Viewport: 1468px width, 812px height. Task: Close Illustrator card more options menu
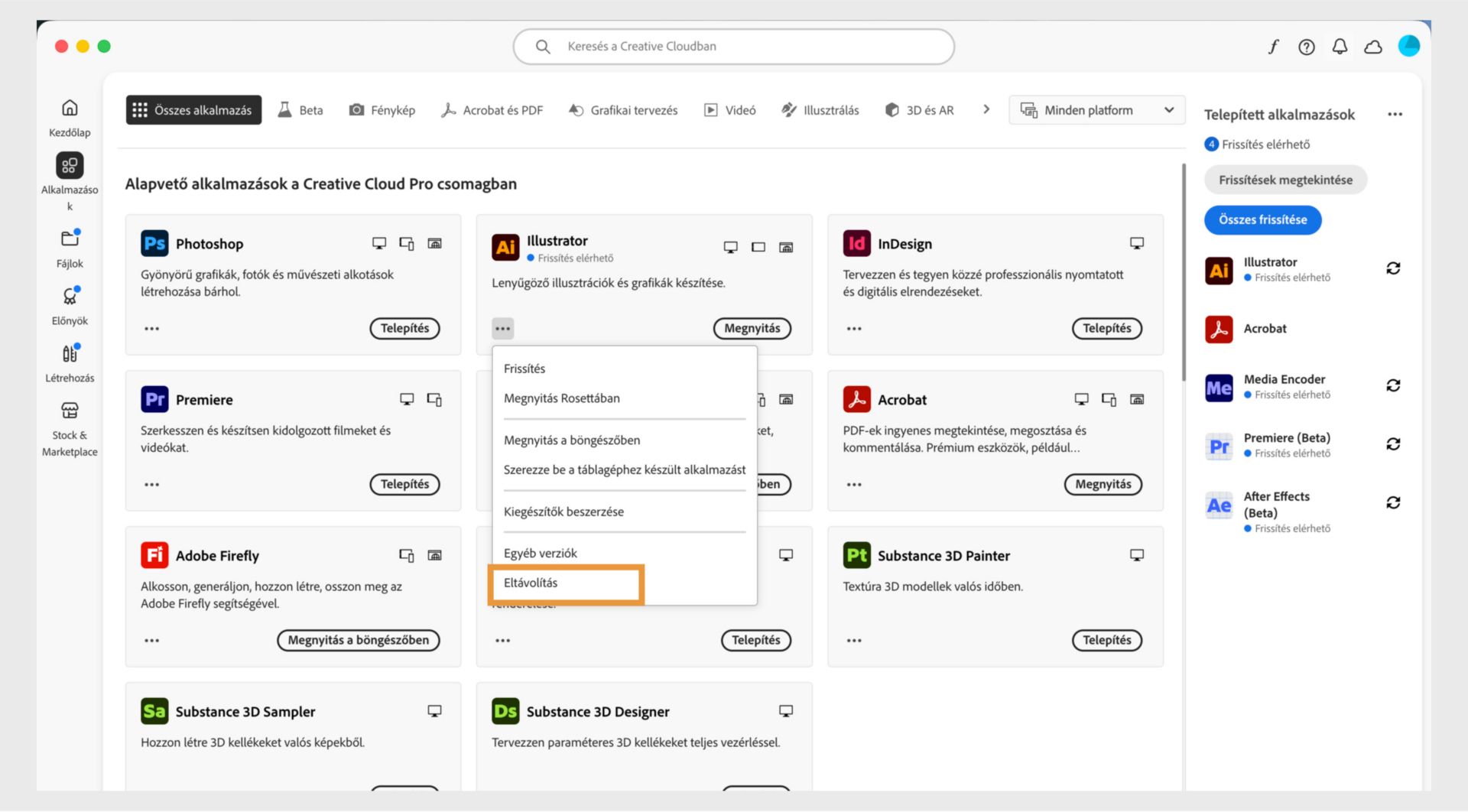pyautogui.click(x=502, y=329)
